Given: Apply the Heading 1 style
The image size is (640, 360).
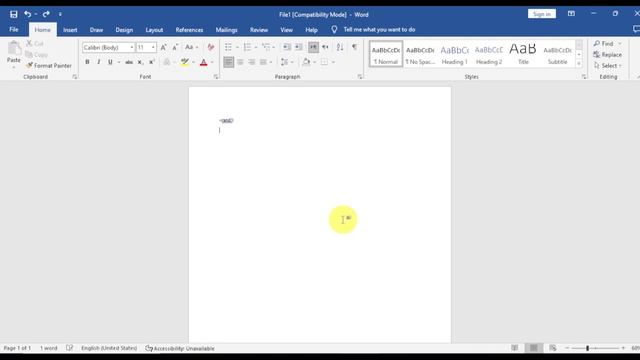Looking at the screenshot, I should tap(455, 54).
